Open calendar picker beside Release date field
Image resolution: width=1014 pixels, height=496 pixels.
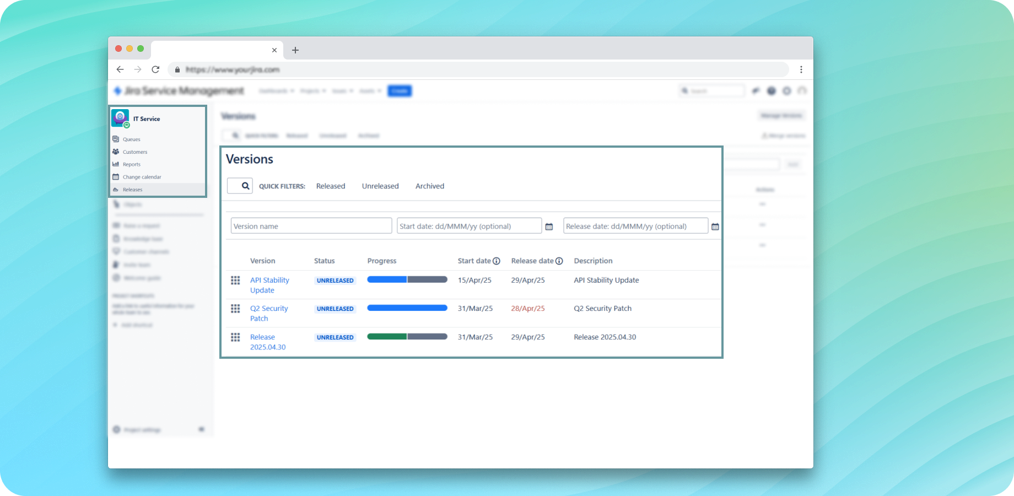715,226
